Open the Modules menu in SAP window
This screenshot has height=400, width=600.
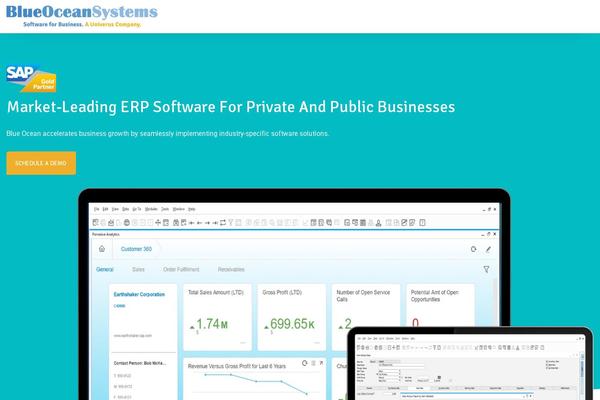(x=152, y=209)
